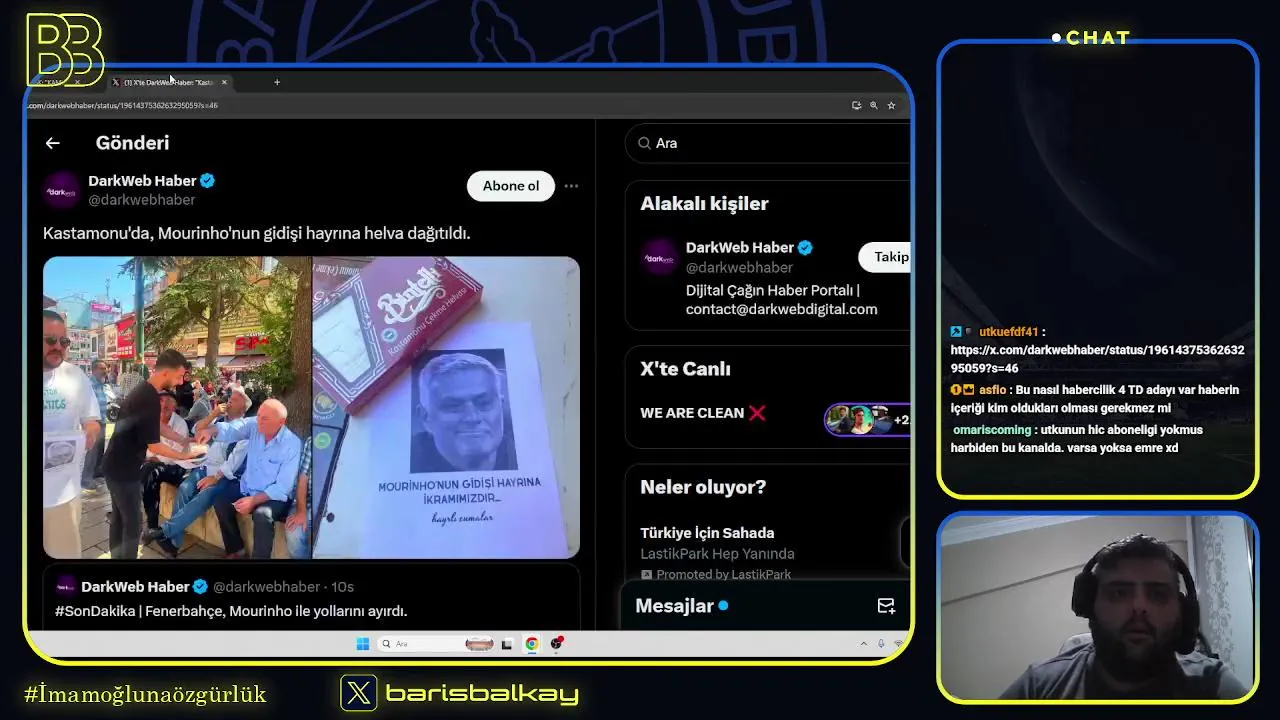Click the search magnifier icon in the X search box

[x=644, y=143]
